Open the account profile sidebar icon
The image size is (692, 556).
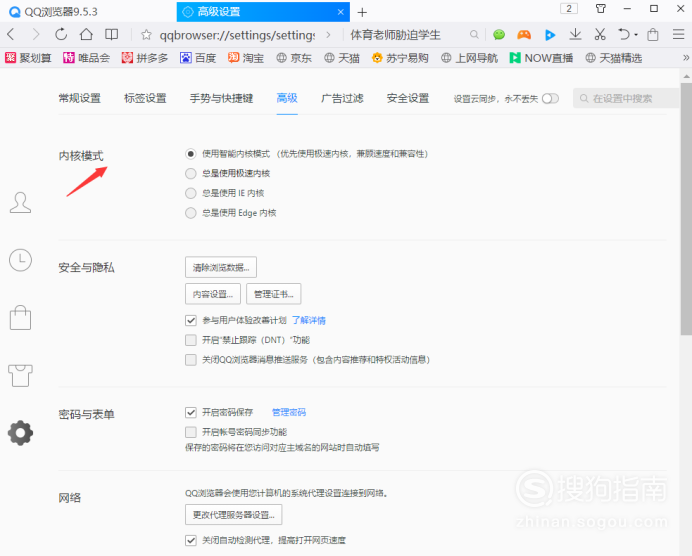20,203
